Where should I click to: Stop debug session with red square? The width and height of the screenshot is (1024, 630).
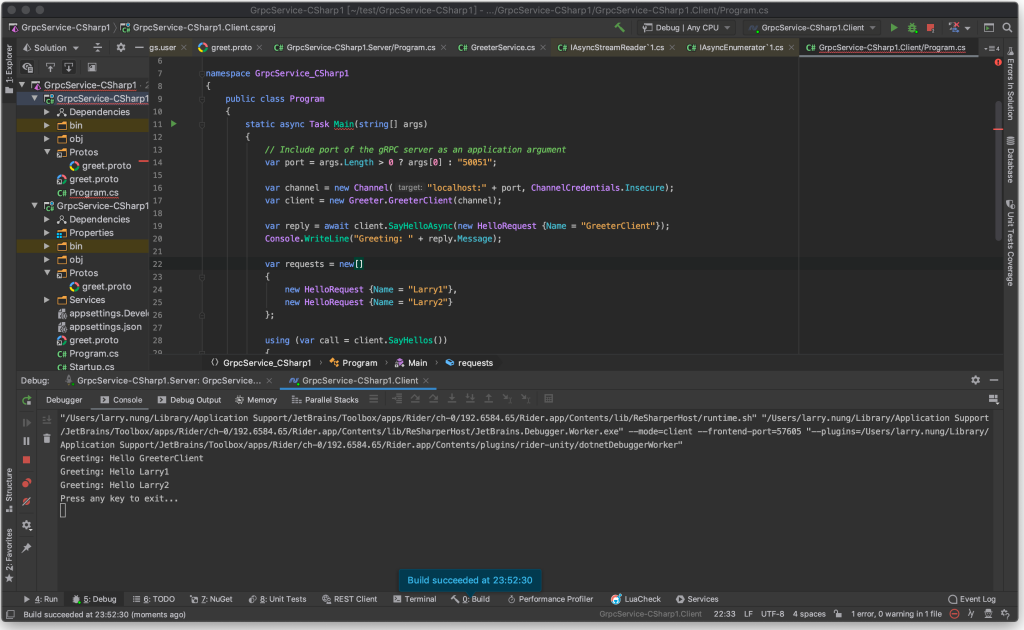tap(27, 460)
